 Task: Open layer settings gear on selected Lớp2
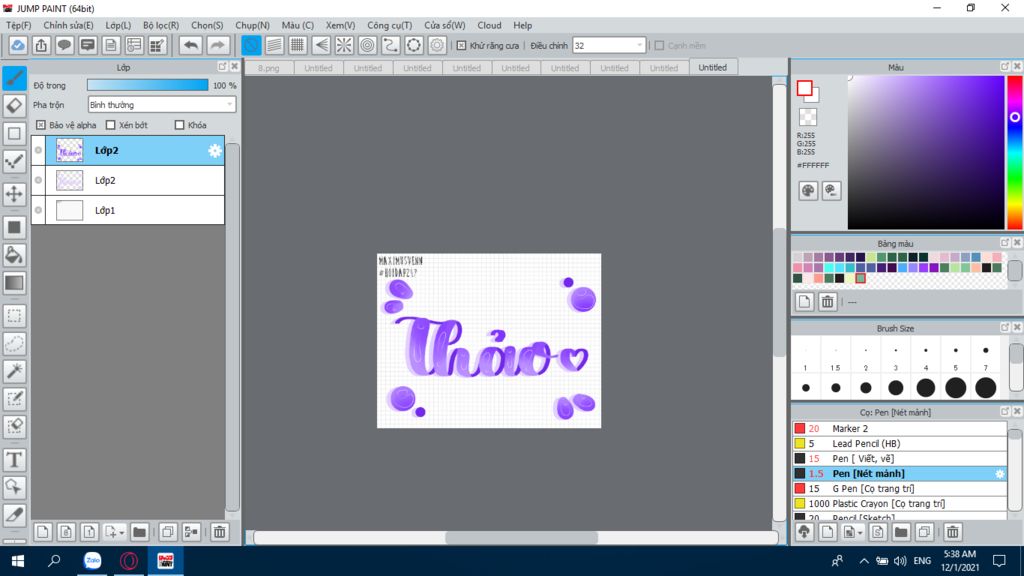(x=215, y=151)
